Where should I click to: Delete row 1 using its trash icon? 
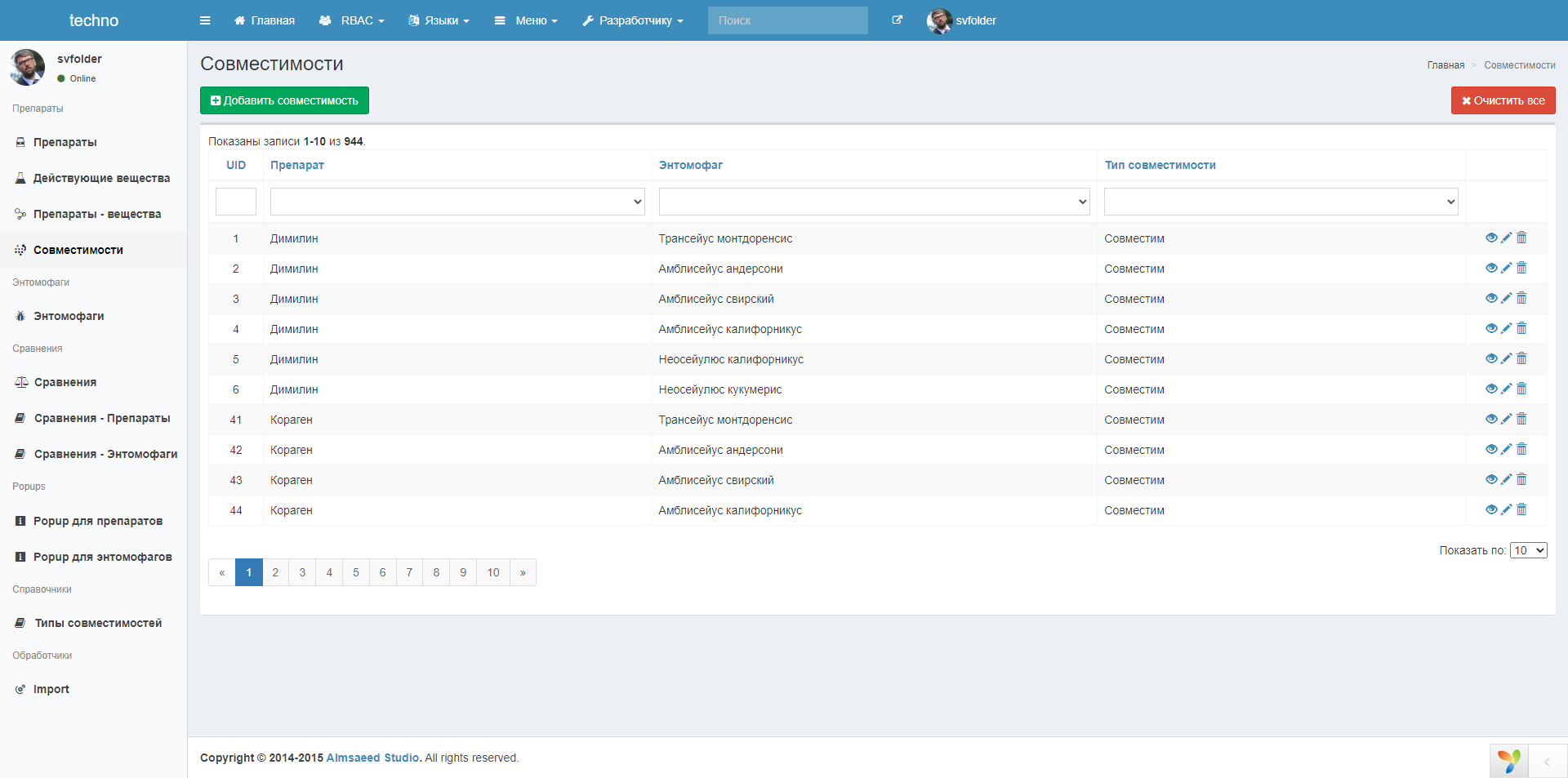(1521, 238)
